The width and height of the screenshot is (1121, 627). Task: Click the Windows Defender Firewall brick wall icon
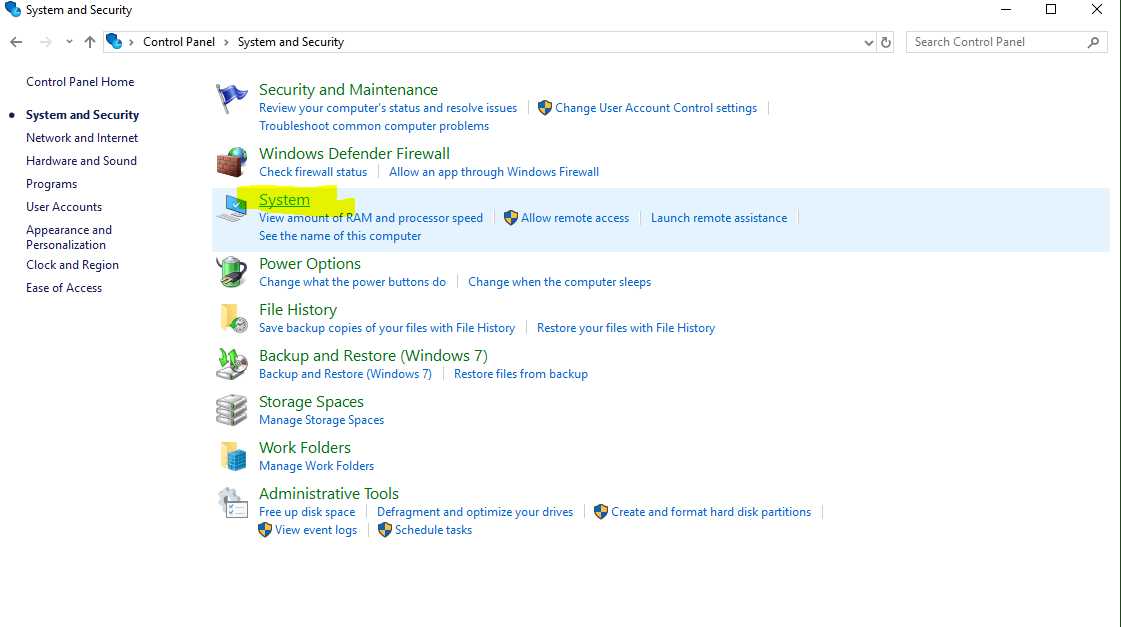(x=232, y=162)
